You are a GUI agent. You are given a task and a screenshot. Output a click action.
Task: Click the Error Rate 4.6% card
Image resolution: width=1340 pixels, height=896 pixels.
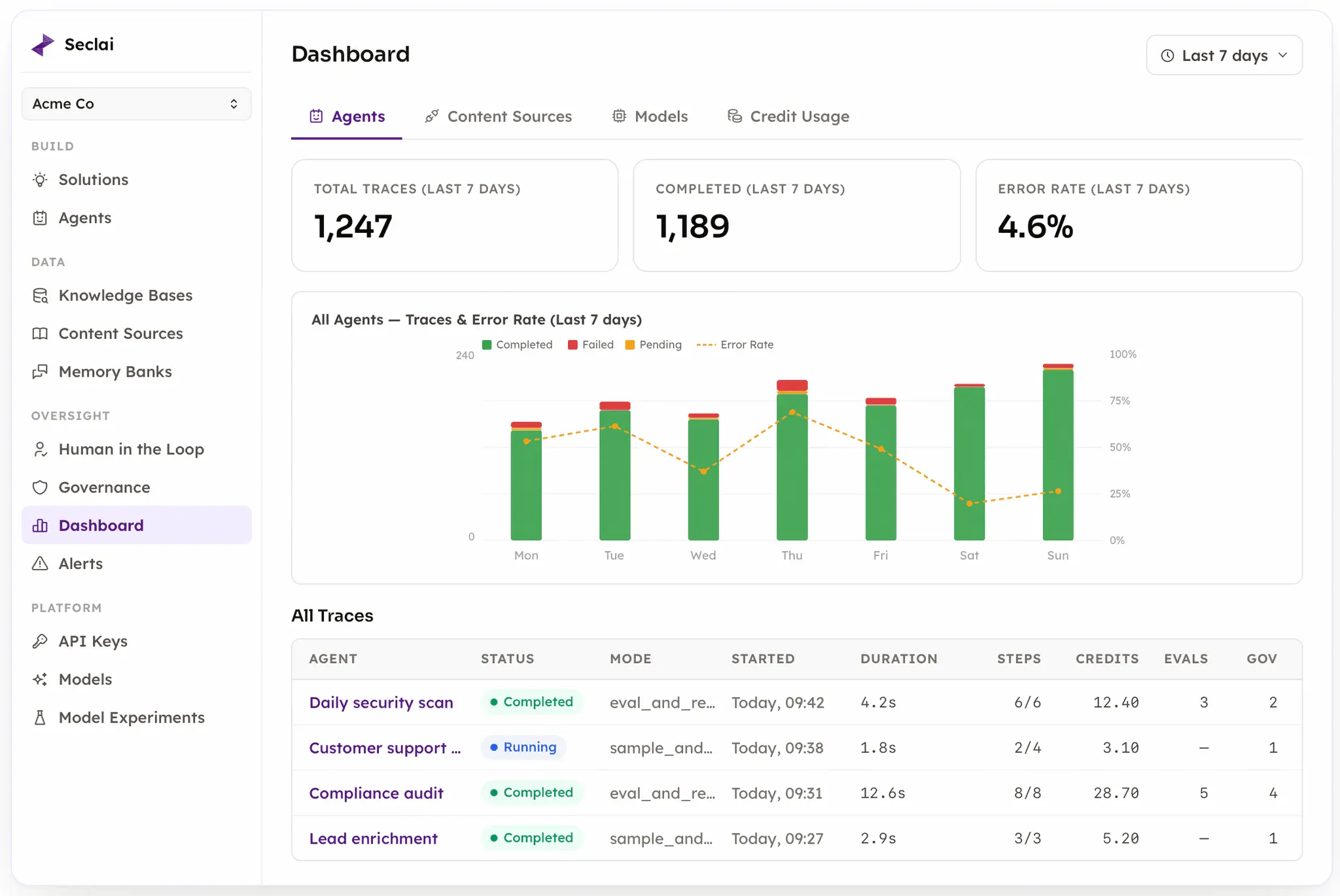coord(1139,215)
